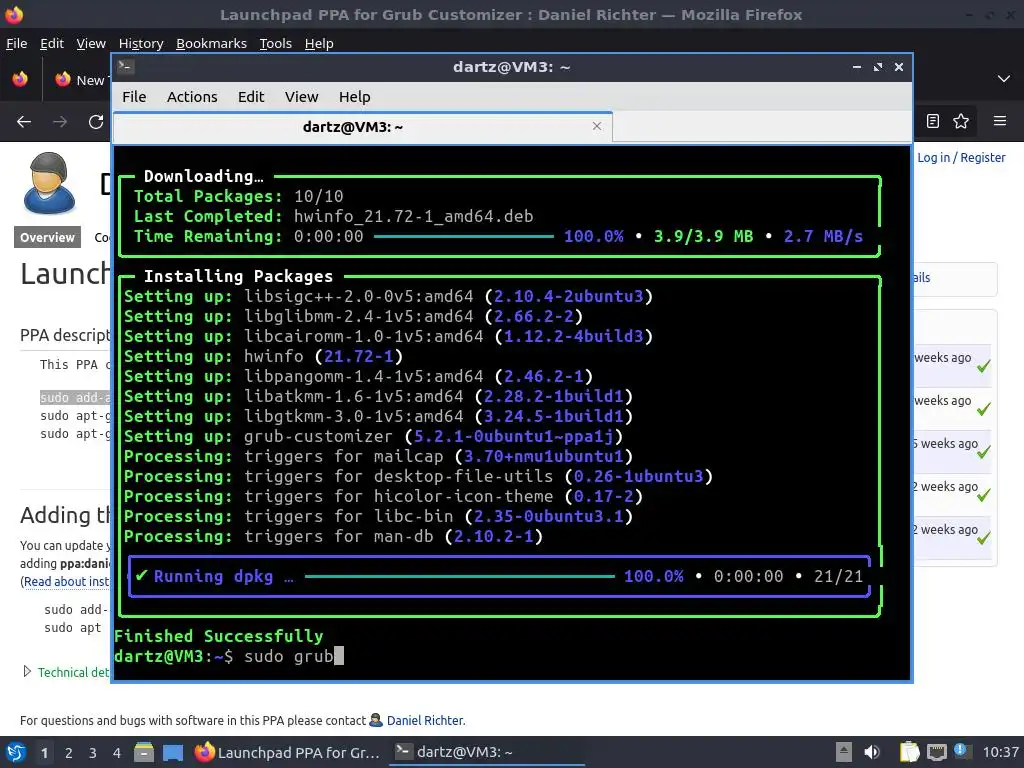Select the dartz@VM3 terminal tab
Screen dimensions: 1024x768
tap(362, 127)
